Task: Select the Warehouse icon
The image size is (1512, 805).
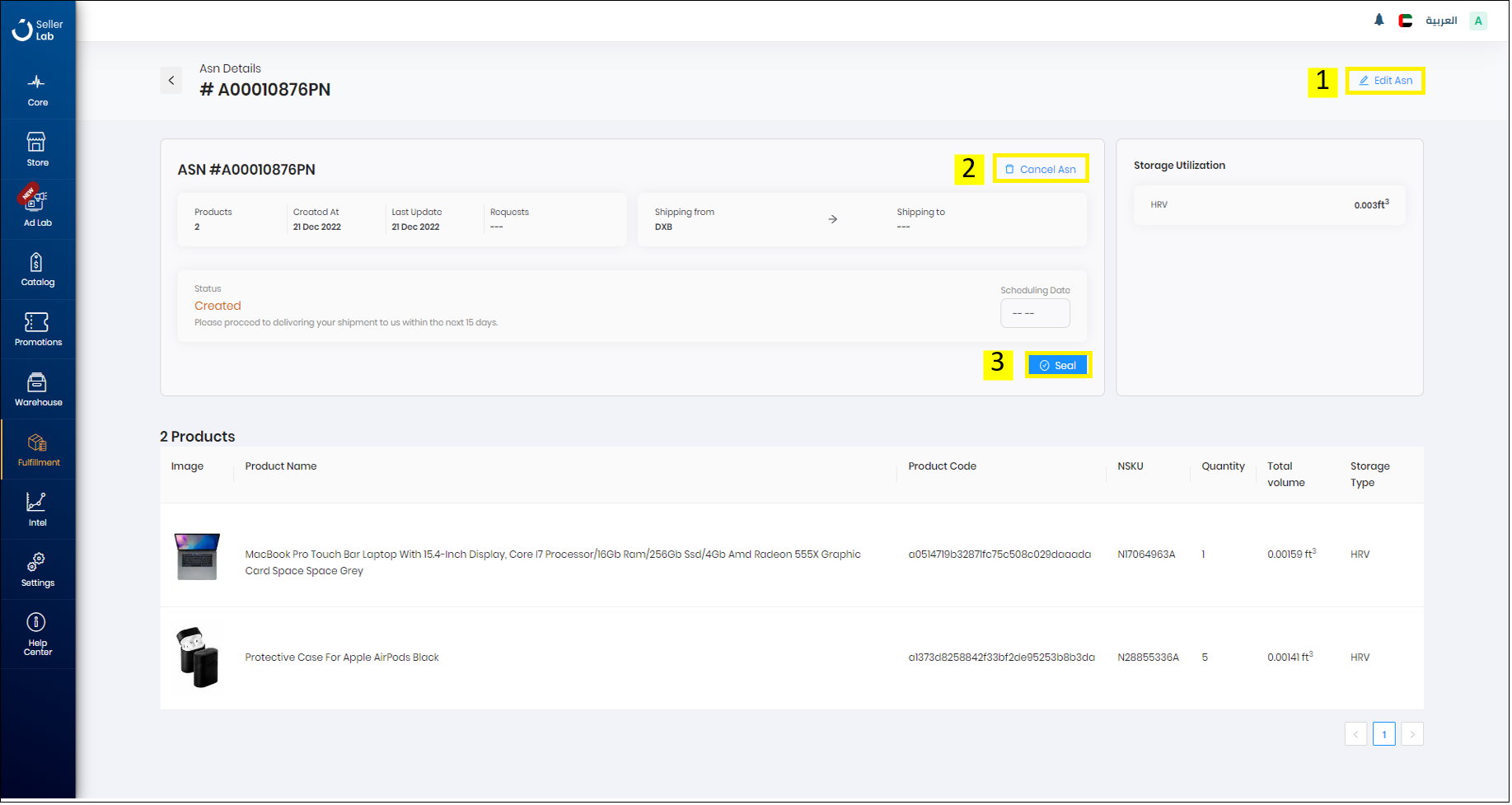Action: [37, 387]
